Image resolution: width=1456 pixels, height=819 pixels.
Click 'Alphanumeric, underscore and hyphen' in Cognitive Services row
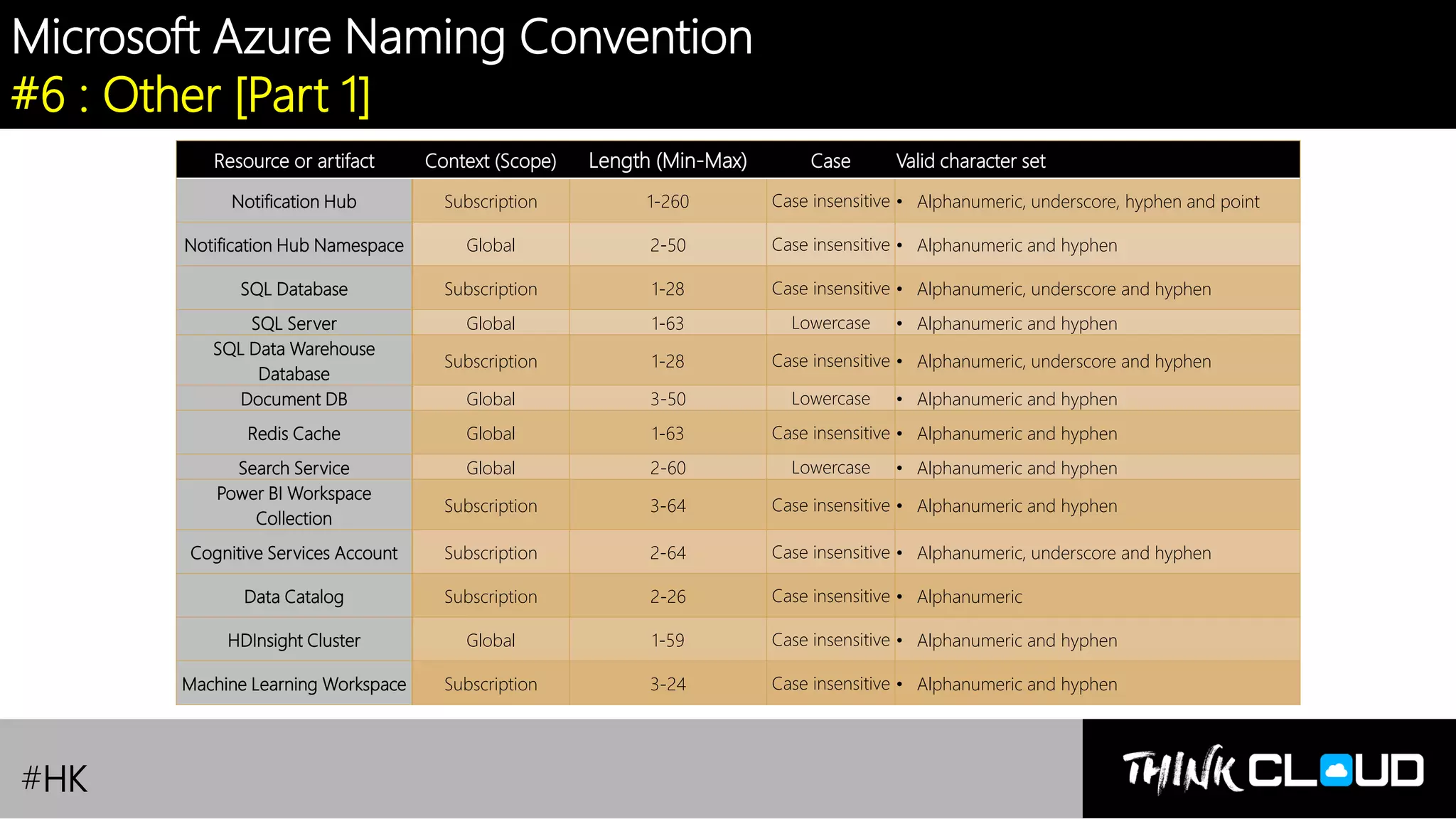pos(1064,553)
